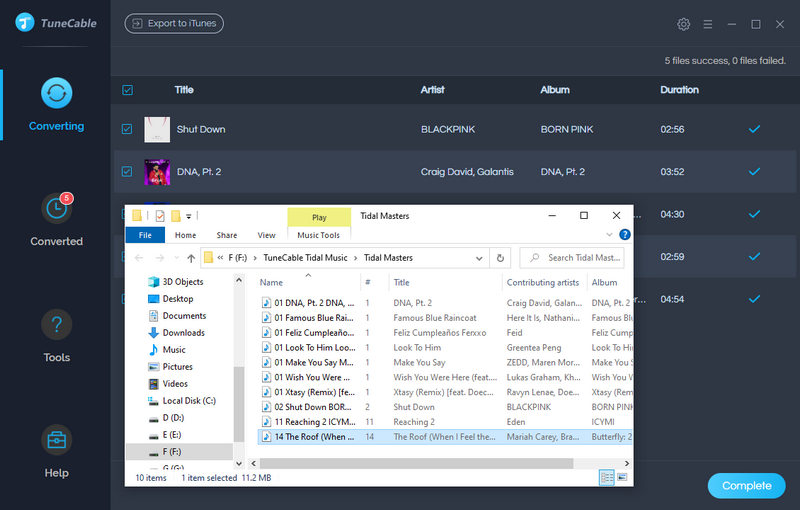800x510 pixels.
Task: Open the Converting section in TuneCable sidebar
Action: pos(56,105)
